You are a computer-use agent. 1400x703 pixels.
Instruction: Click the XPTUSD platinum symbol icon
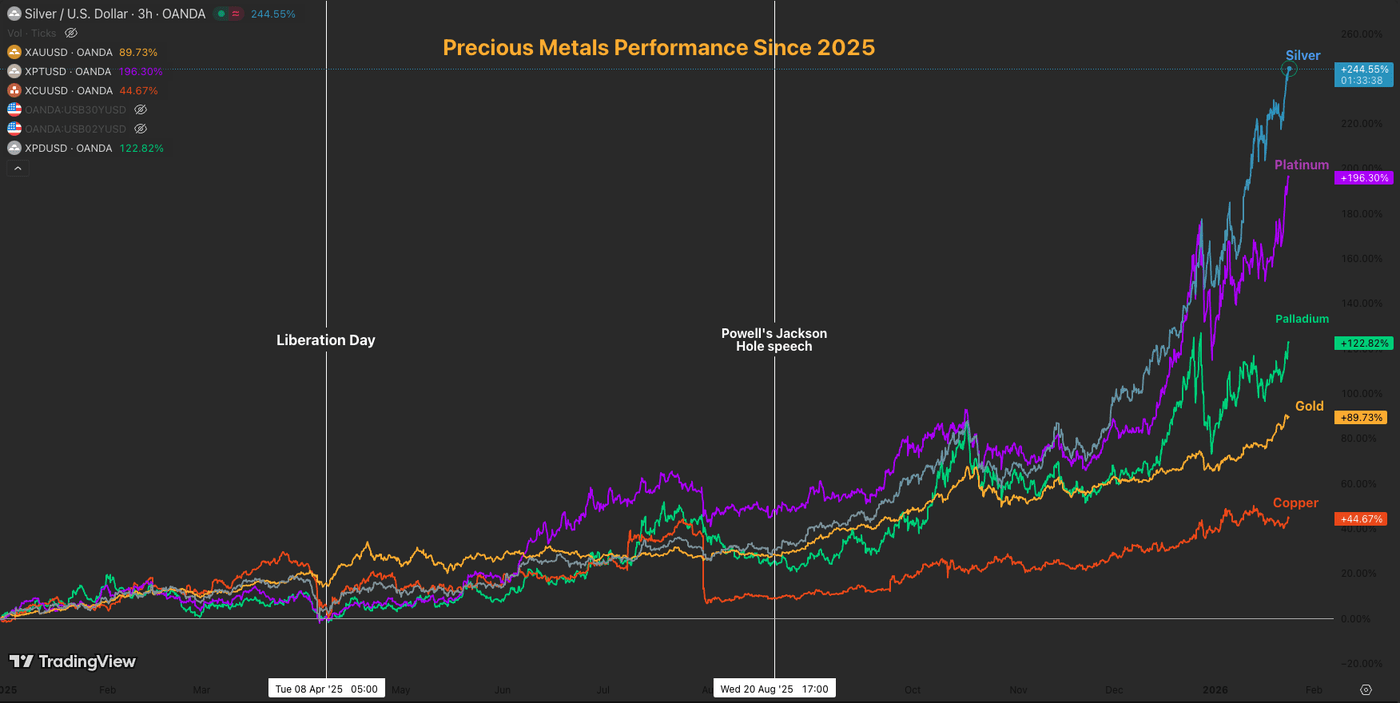click(x=14, y=71)
